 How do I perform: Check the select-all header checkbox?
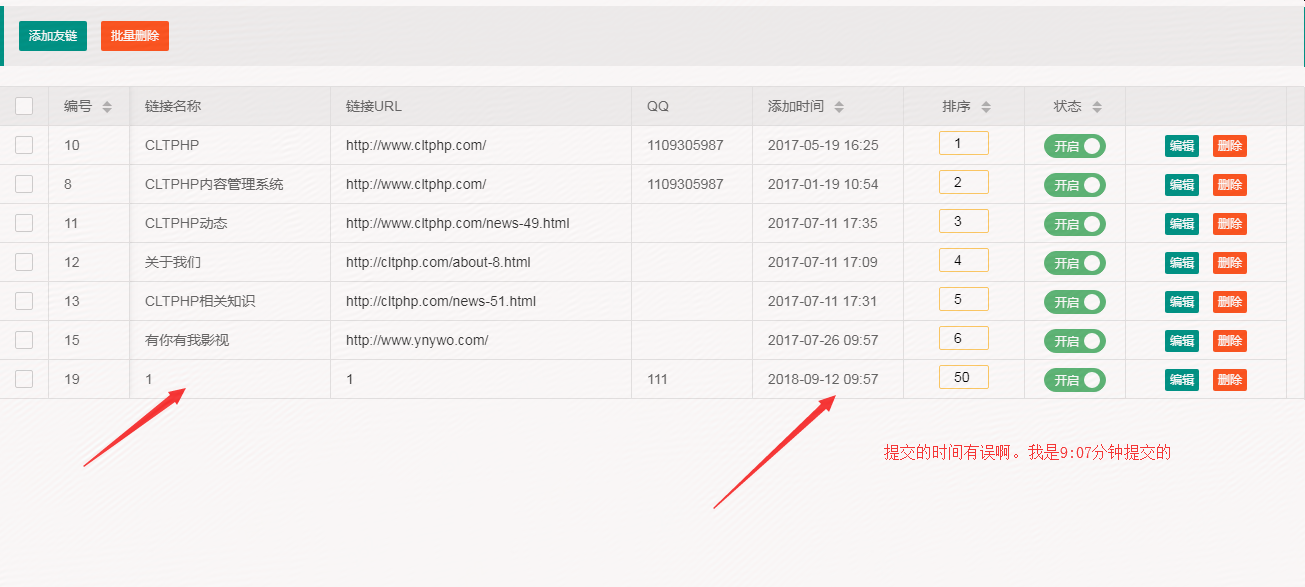point(24,106)
